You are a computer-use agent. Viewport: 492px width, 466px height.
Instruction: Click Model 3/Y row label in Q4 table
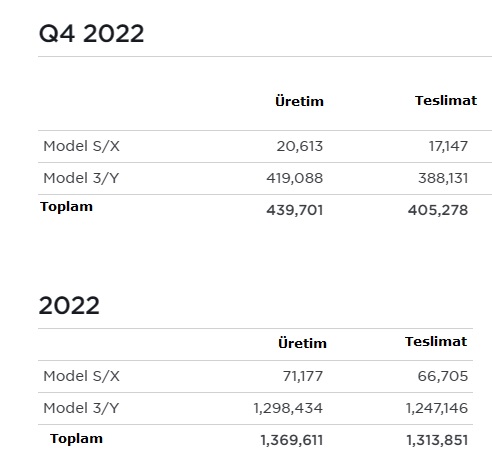point(81,178)
